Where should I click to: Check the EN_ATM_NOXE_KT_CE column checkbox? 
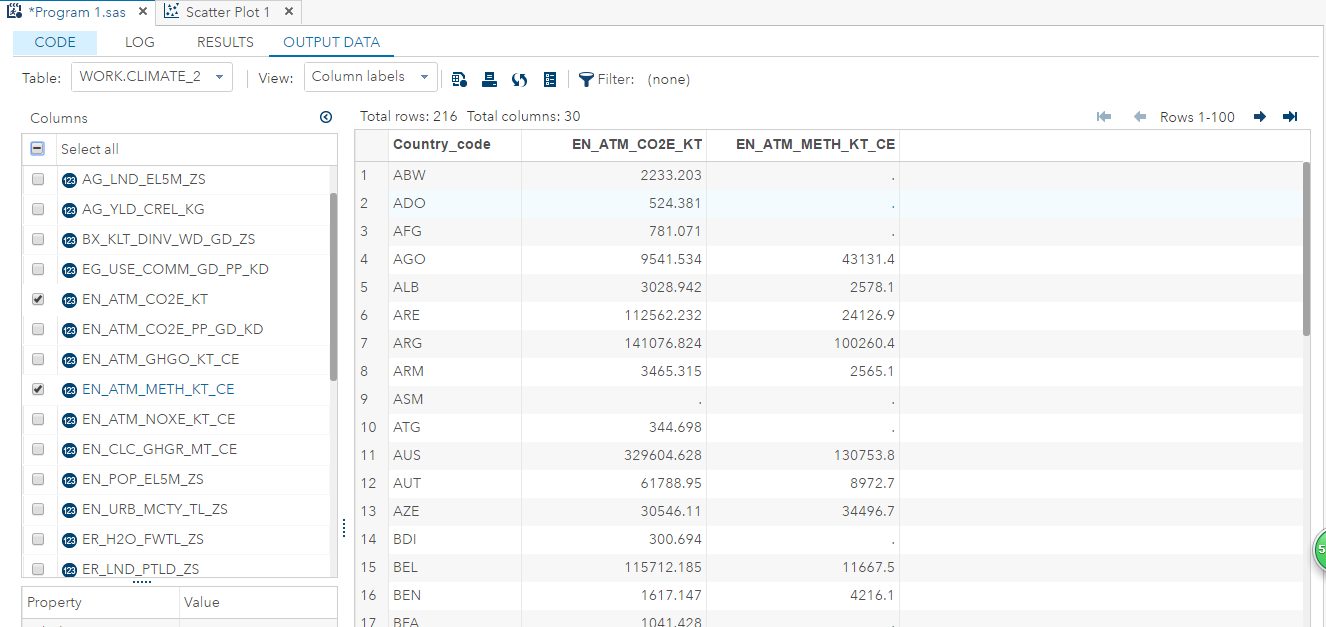[x=38, y=419]
